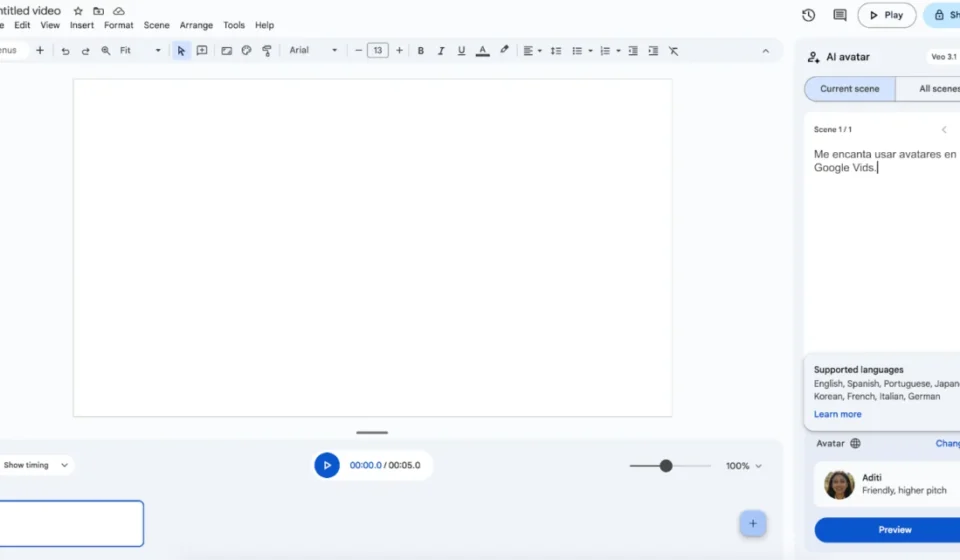Click the timeline zoom slider handle
The width and height of the screenshot is (960, 560).
click(666, 466)
